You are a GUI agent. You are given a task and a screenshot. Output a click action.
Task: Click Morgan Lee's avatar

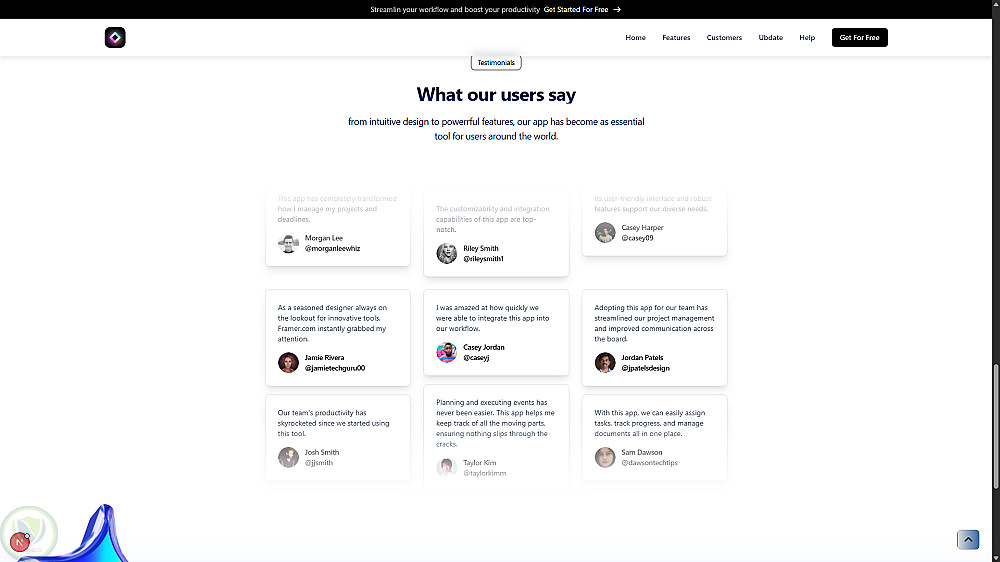click(x=288, y=243)
